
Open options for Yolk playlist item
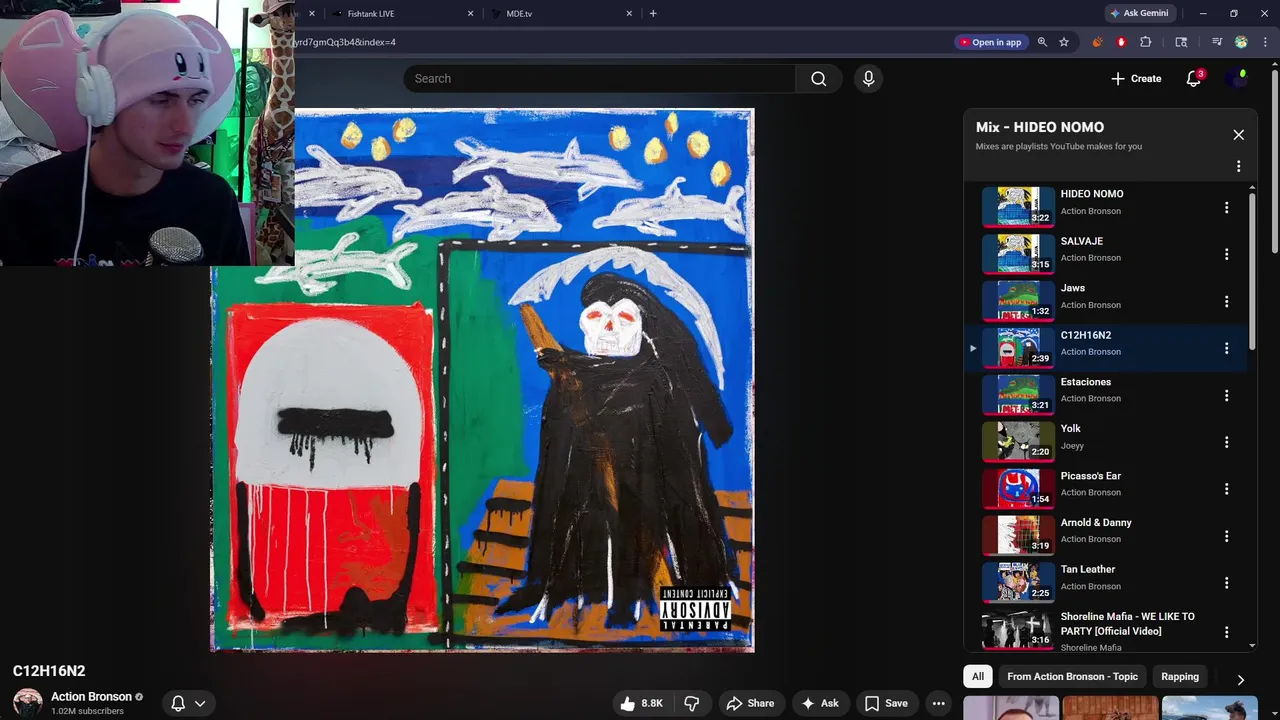click(x=1226, y=442)
